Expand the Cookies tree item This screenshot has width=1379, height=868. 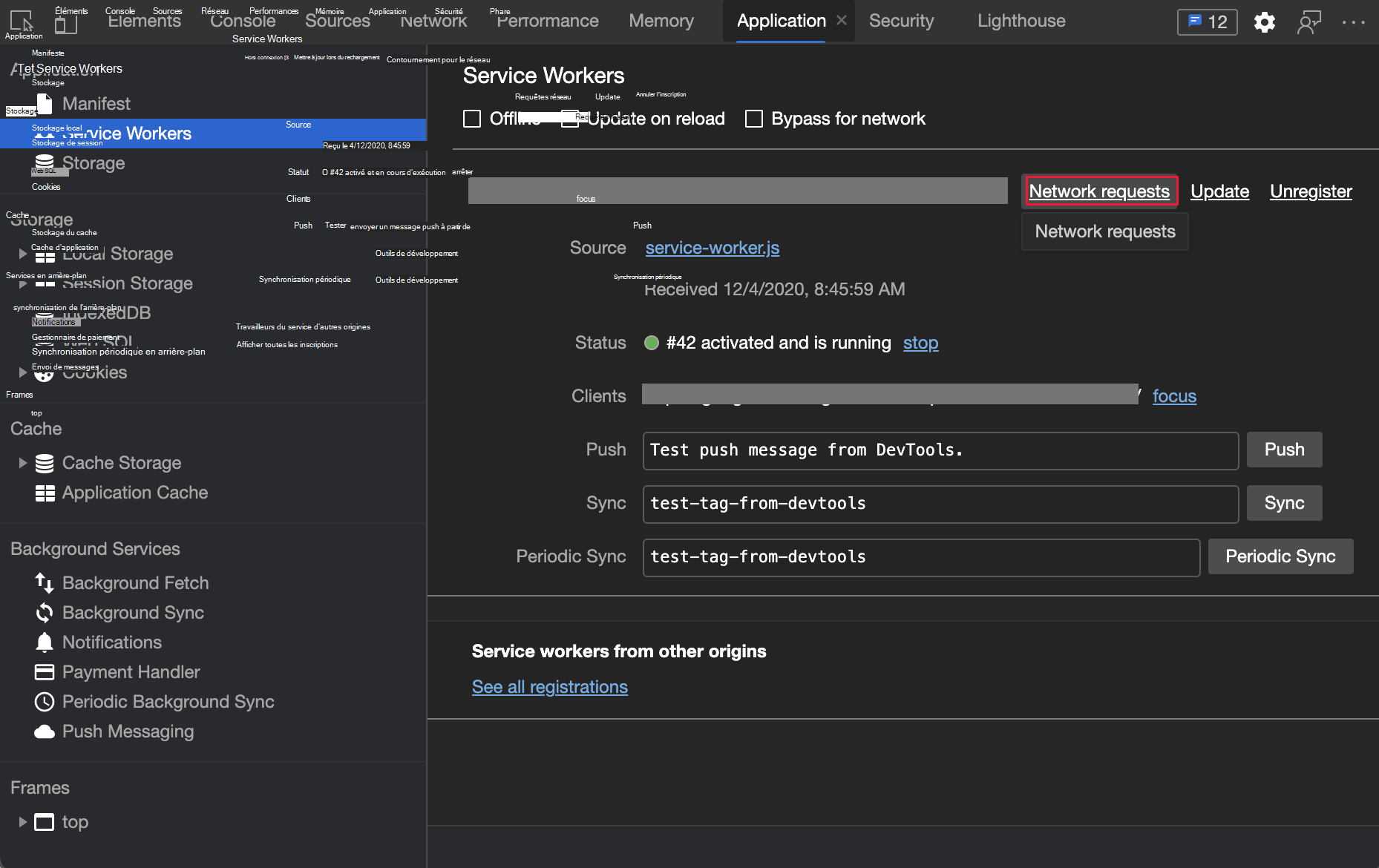click(22, 372)
